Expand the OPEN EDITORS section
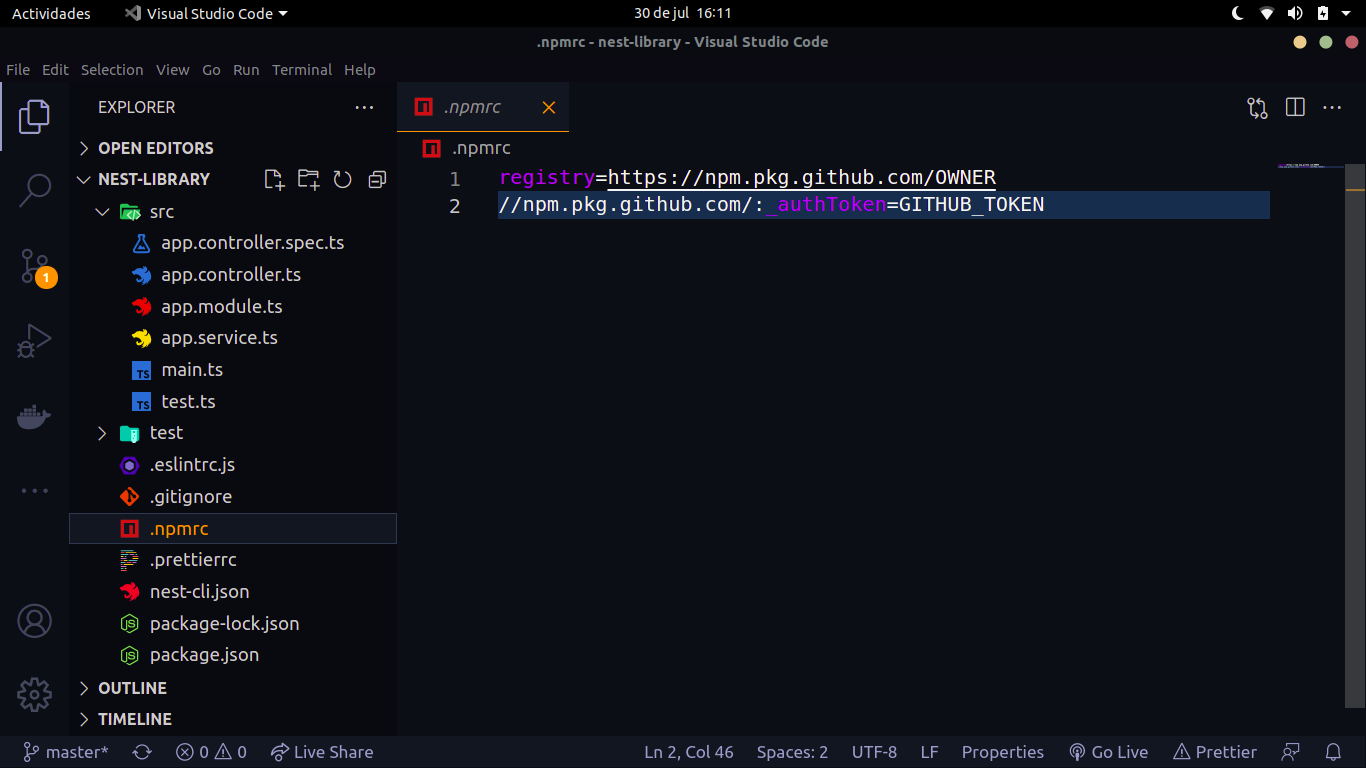The height and width of the screenshot is (768, 1366). [233, 148]
